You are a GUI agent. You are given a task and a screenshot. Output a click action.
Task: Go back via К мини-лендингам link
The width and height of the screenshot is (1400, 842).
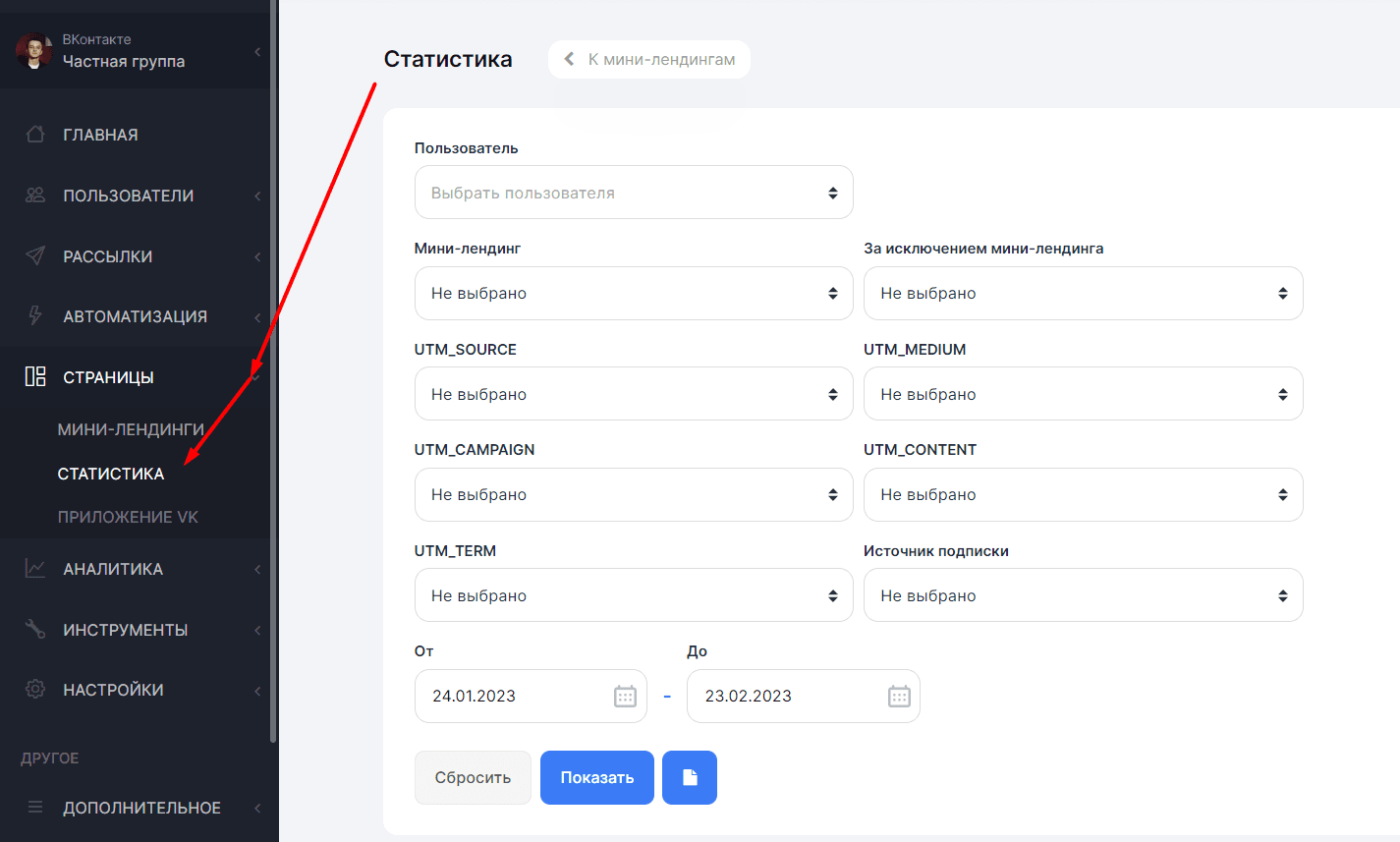coord(650,60)
